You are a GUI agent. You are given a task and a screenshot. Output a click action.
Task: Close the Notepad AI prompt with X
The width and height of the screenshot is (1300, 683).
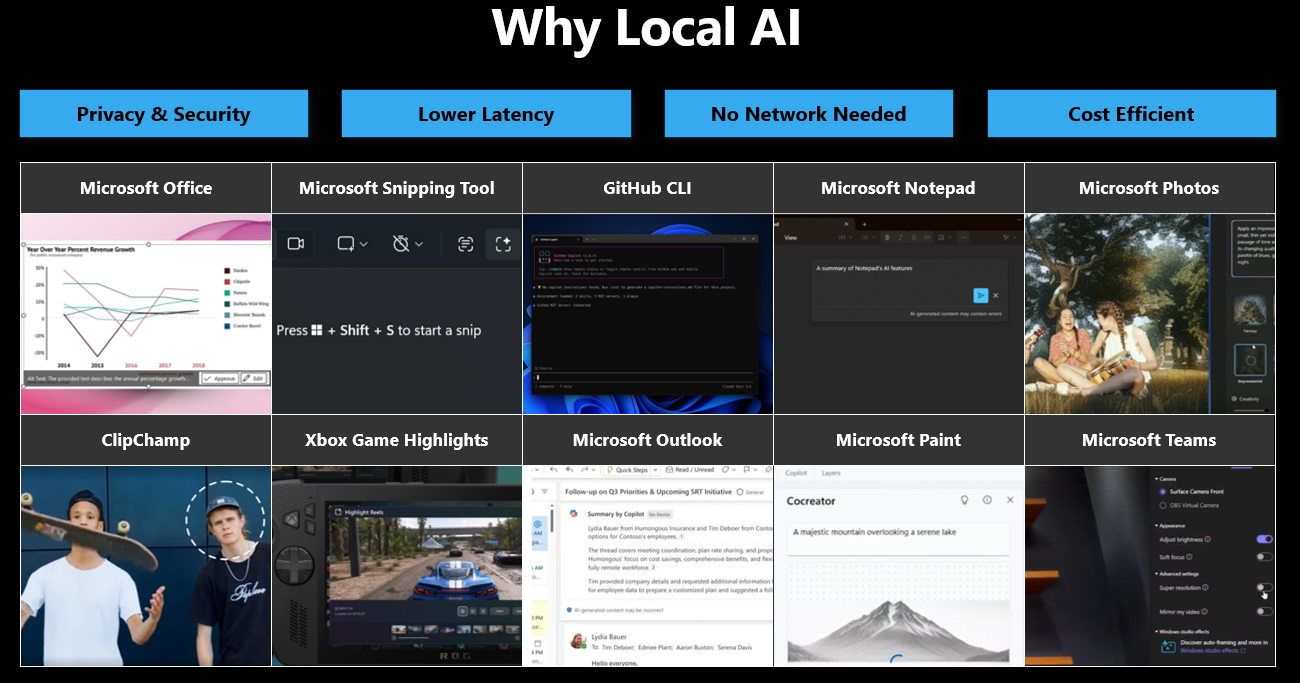point(996,295)
